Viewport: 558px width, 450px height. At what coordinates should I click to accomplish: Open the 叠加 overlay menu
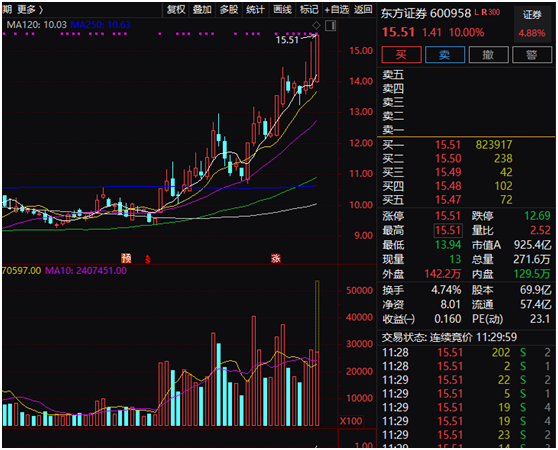click(x=202, y=10)
